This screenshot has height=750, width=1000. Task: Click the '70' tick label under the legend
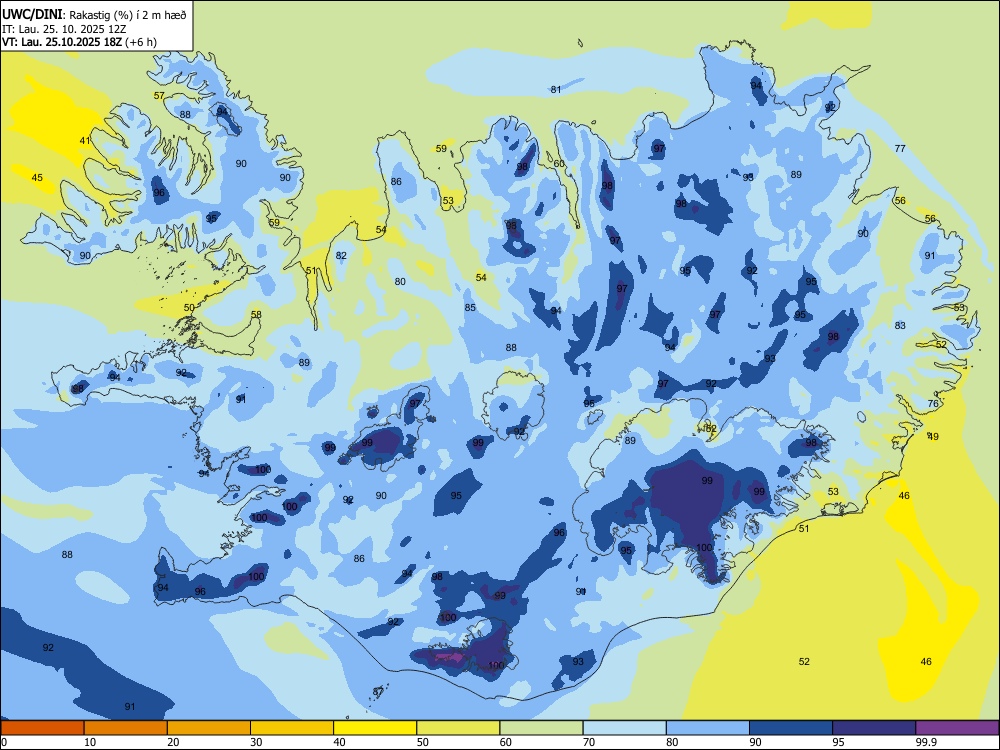[x=589, y=742]
